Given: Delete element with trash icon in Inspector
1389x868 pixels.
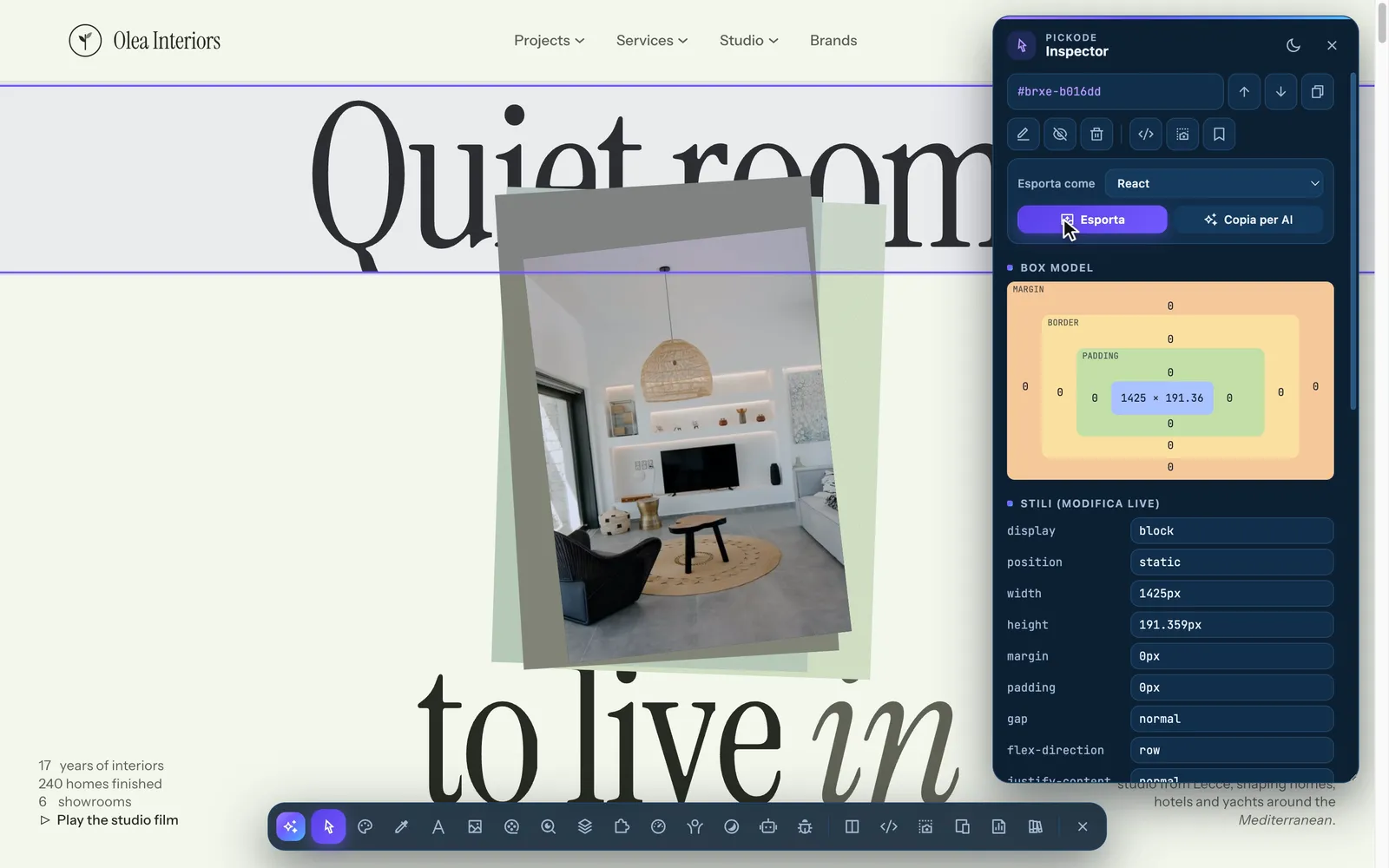Looking at the screenshot, I should [1096, 135].
